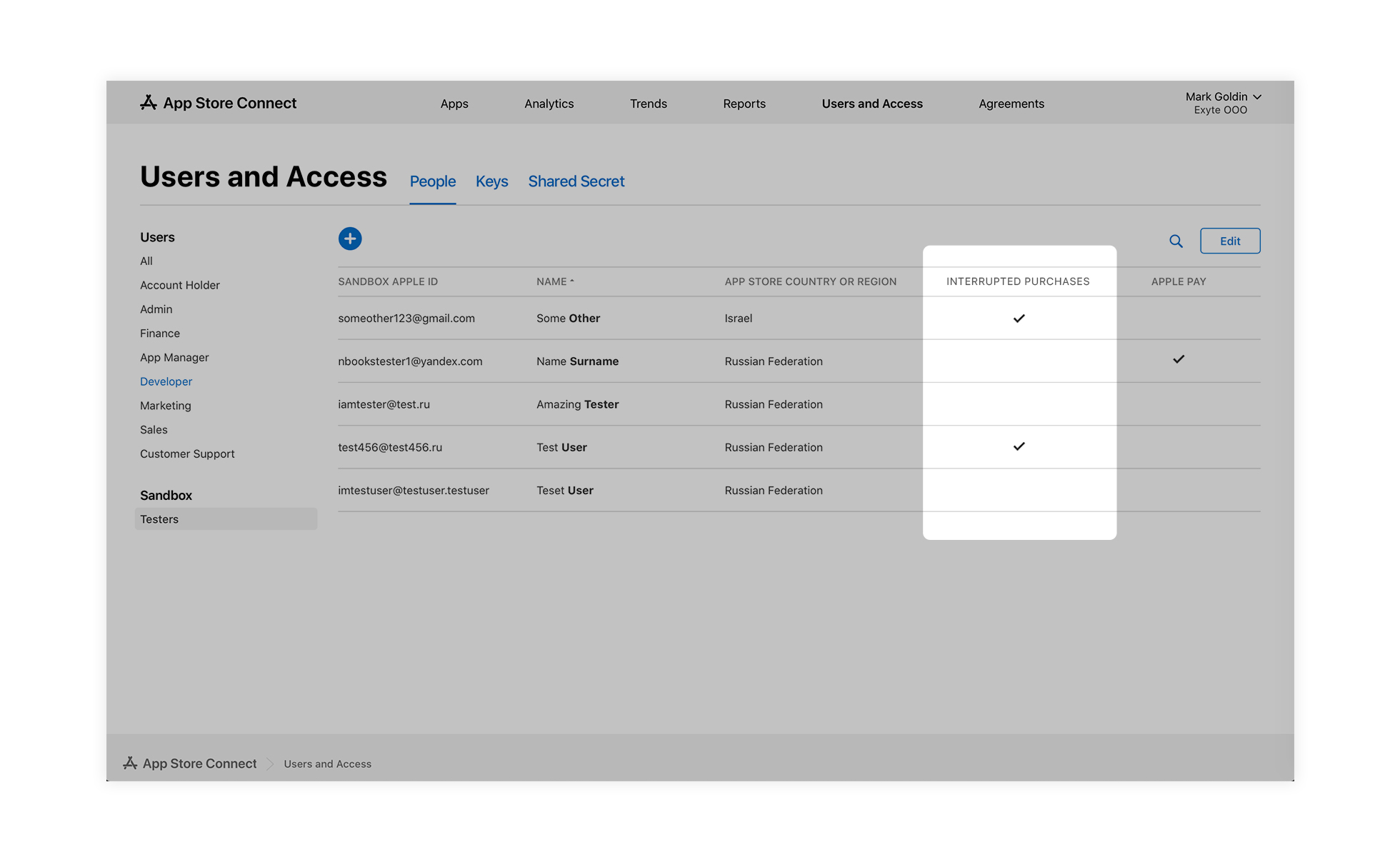
Task: Select Testers under Sandbox
Action: pyautogui.click(x=226, y=519)
